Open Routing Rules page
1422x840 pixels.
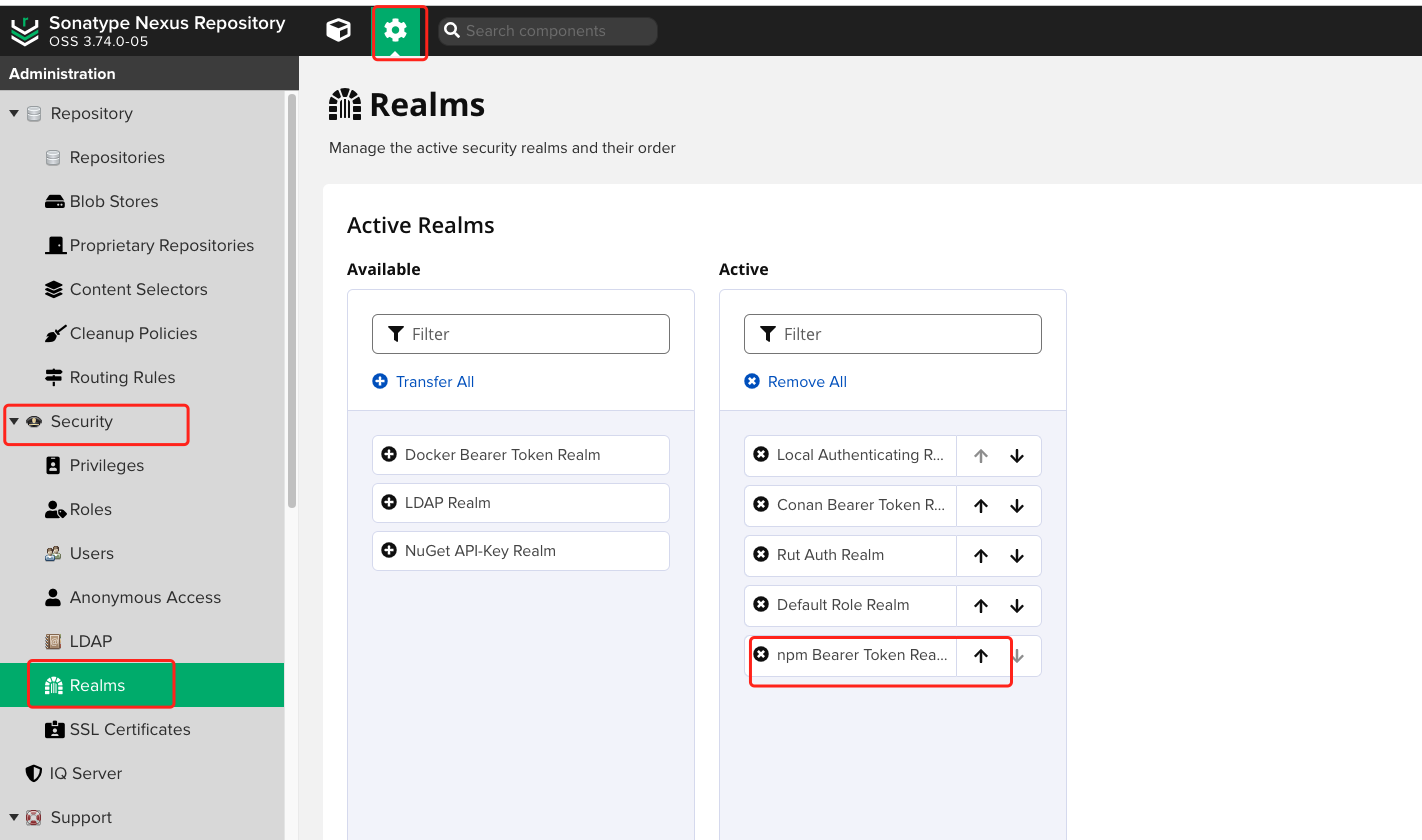coord(123,378)
